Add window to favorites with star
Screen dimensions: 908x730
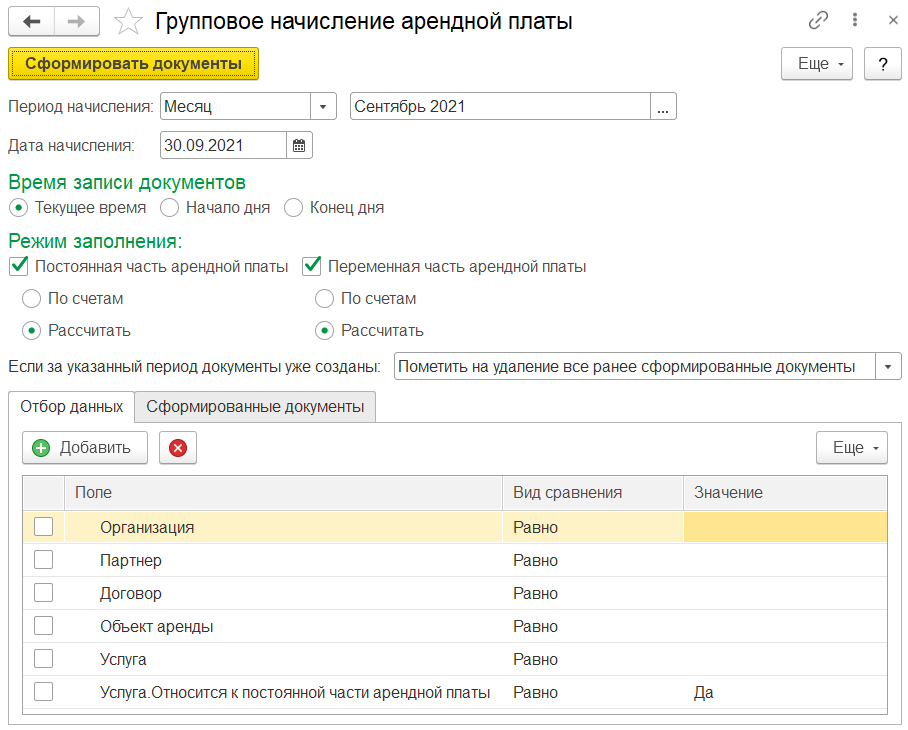tap(127, 20)
